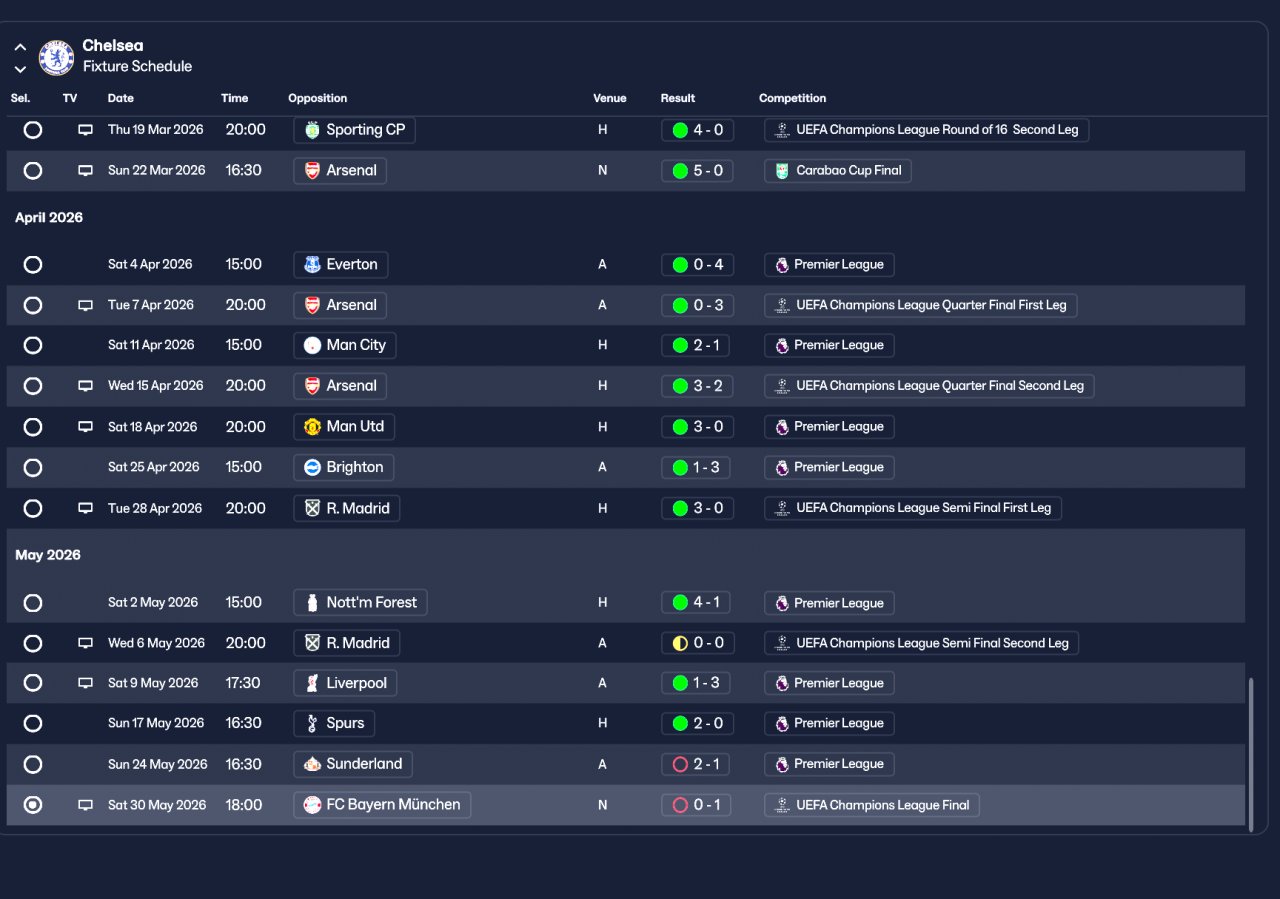Sort by the Result column header

point(678,98)
